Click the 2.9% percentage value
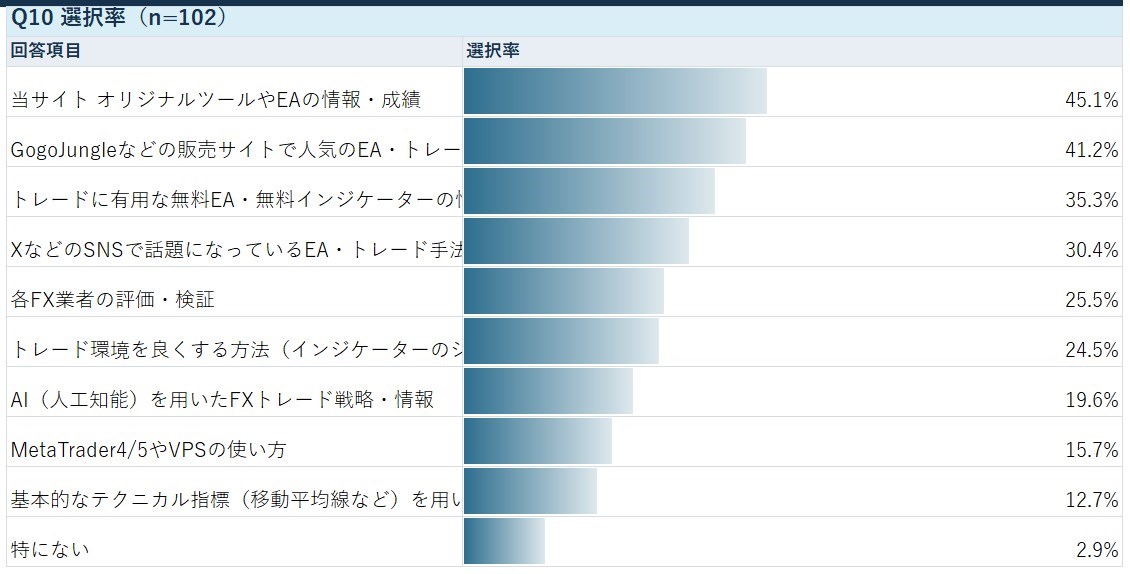 [x=1098, y=549]
